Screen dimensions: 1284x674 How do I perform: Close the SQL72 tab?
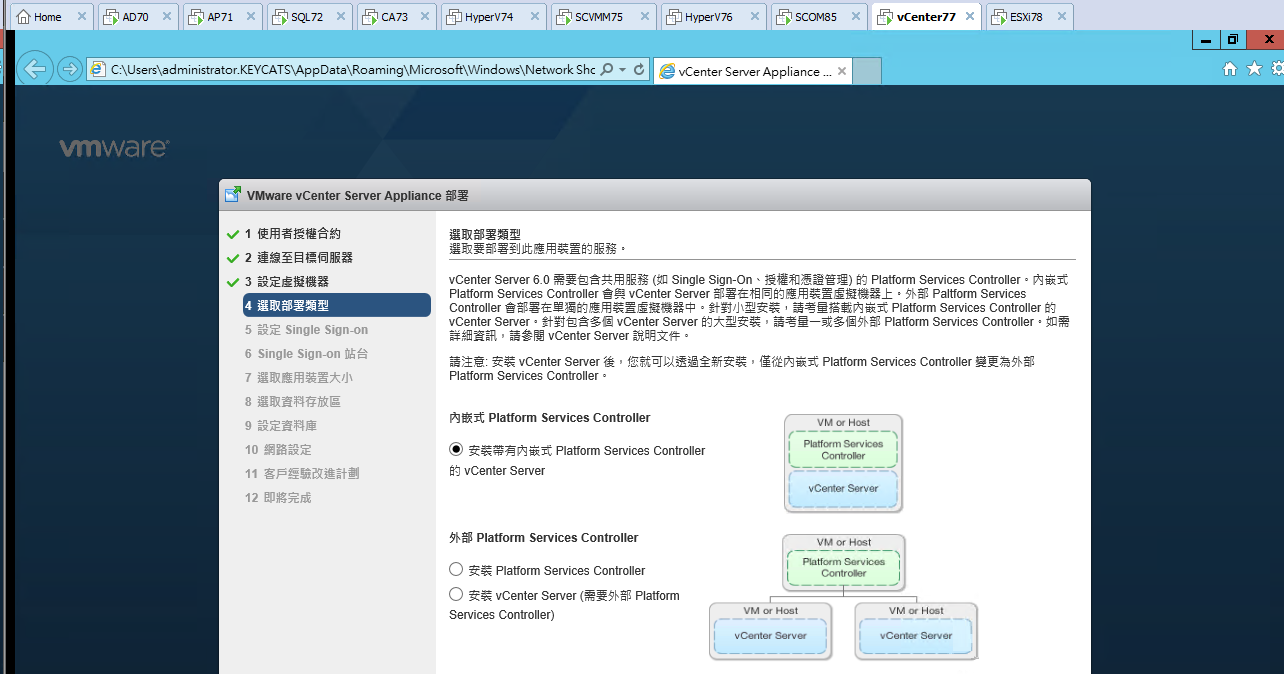pos(340,17)
